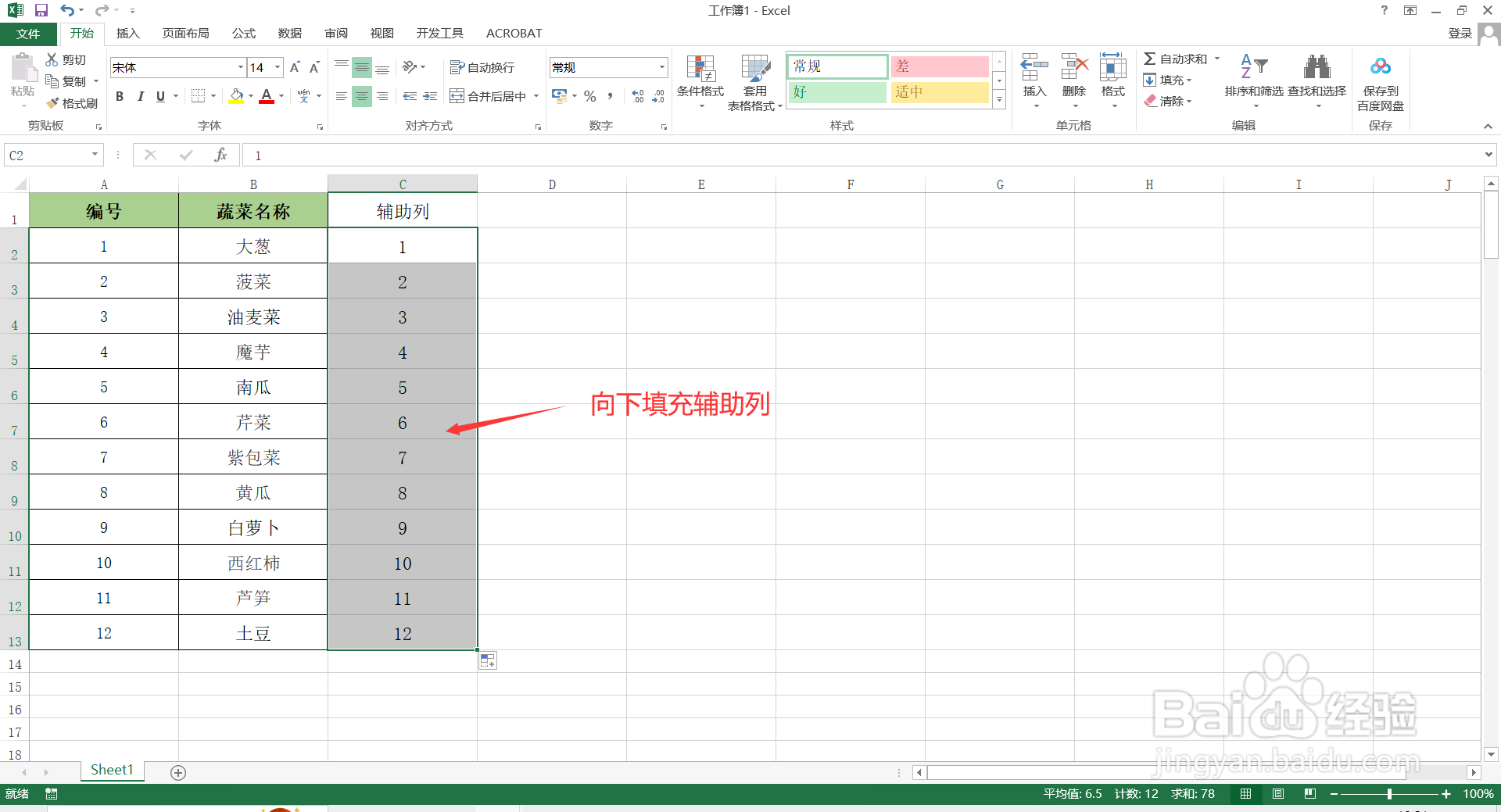Expand the AutoSum (自动求和) dropdown arrow

(x=1217, y=59)
